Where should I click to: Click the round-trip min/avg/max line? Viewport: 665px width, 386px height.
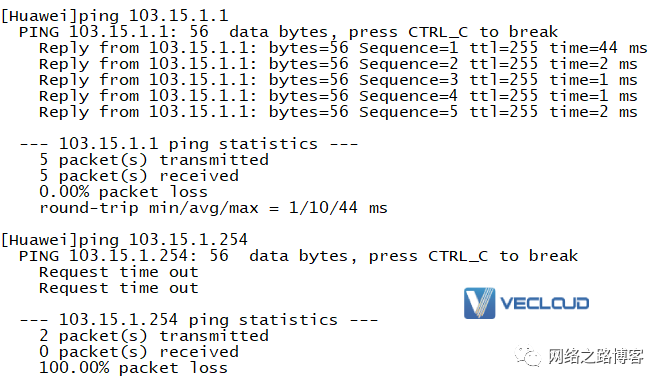click(213, 208)
